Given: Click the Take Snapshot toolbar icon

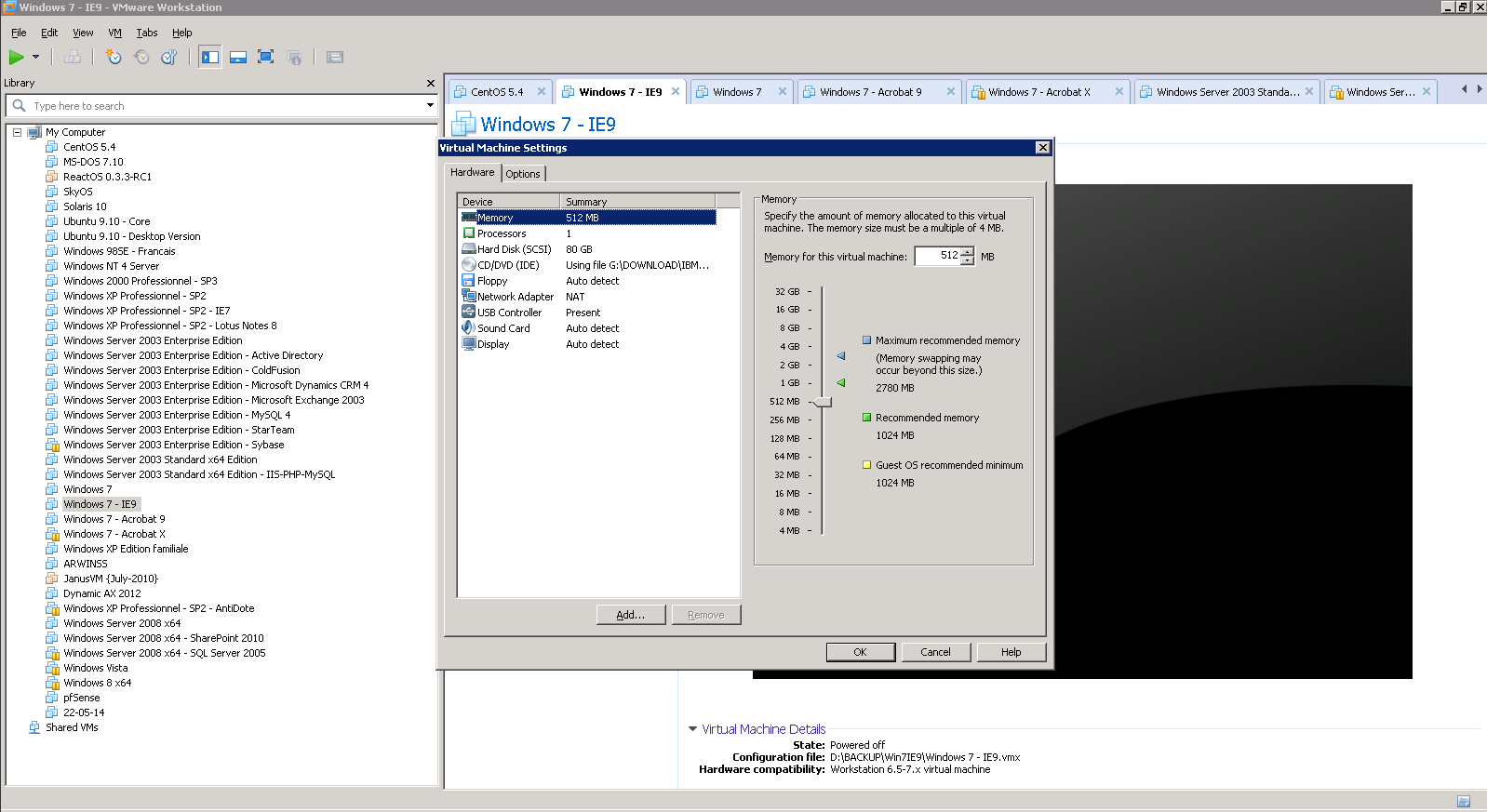Looking at the screenshot, I should click(114, 58).
